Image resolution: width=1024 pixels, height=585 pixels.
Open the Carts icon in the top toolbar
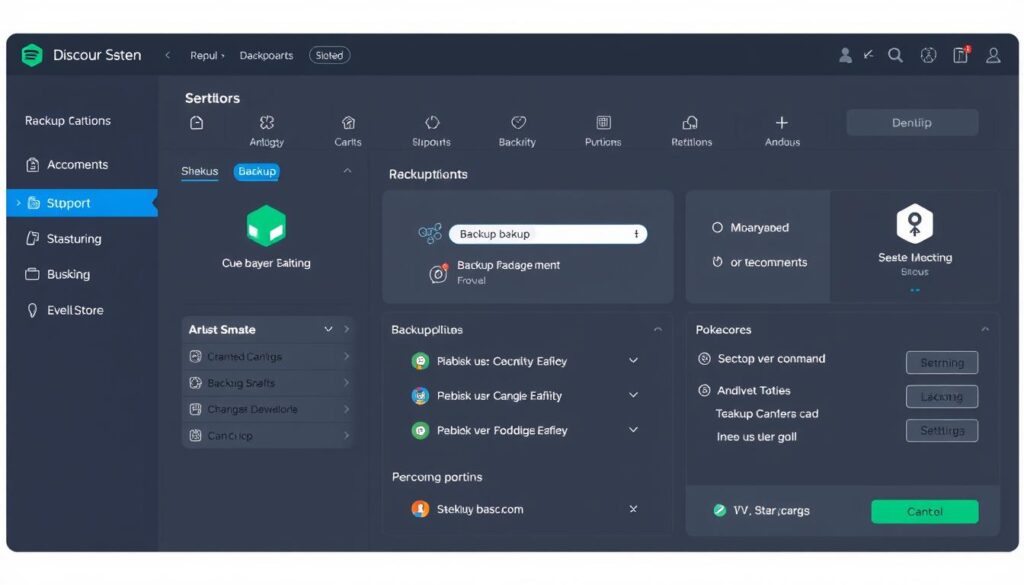348,121
